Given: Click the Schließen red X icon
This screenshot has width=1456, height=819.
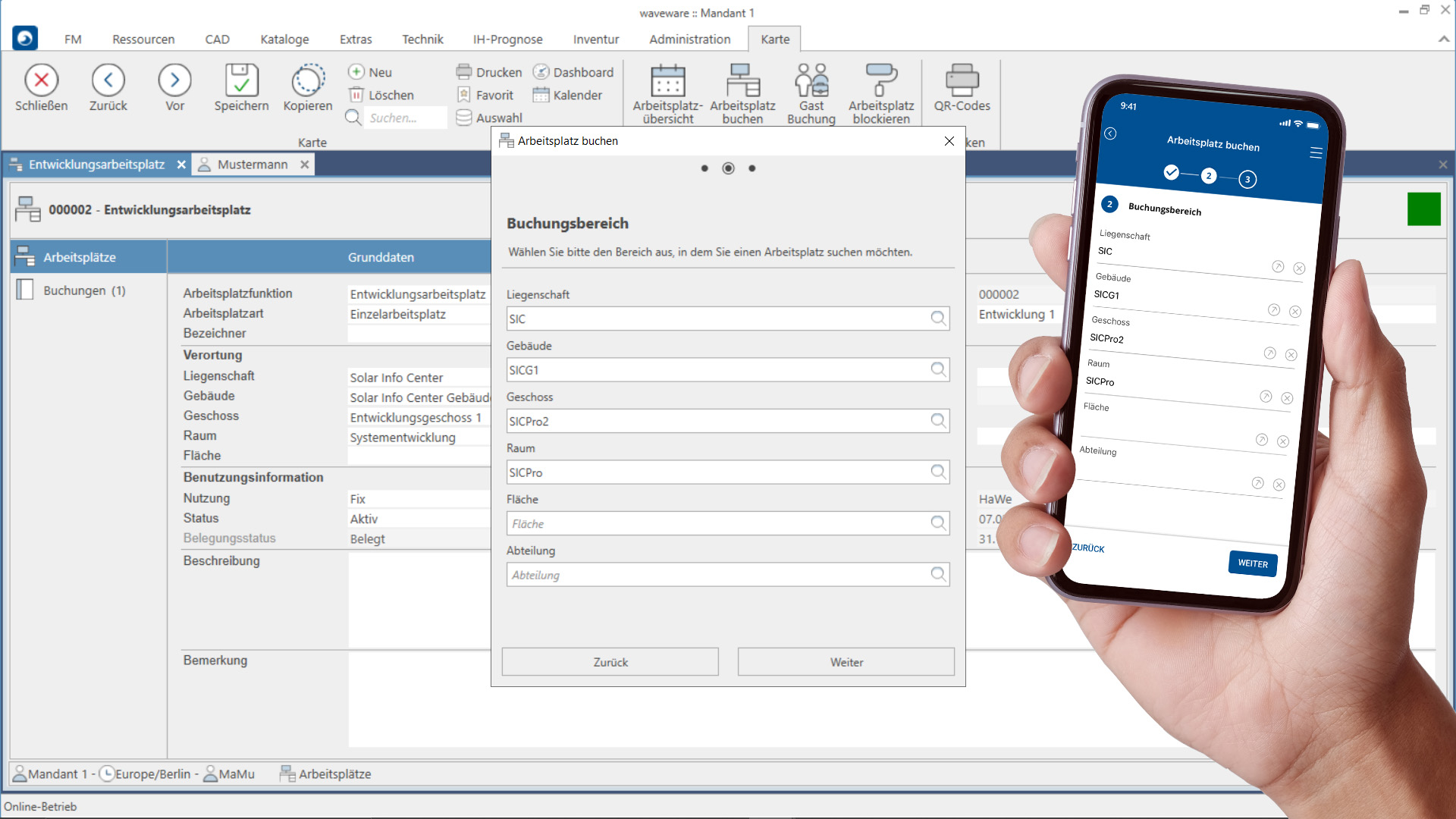Looking at the screenshot, I should 42,80.
